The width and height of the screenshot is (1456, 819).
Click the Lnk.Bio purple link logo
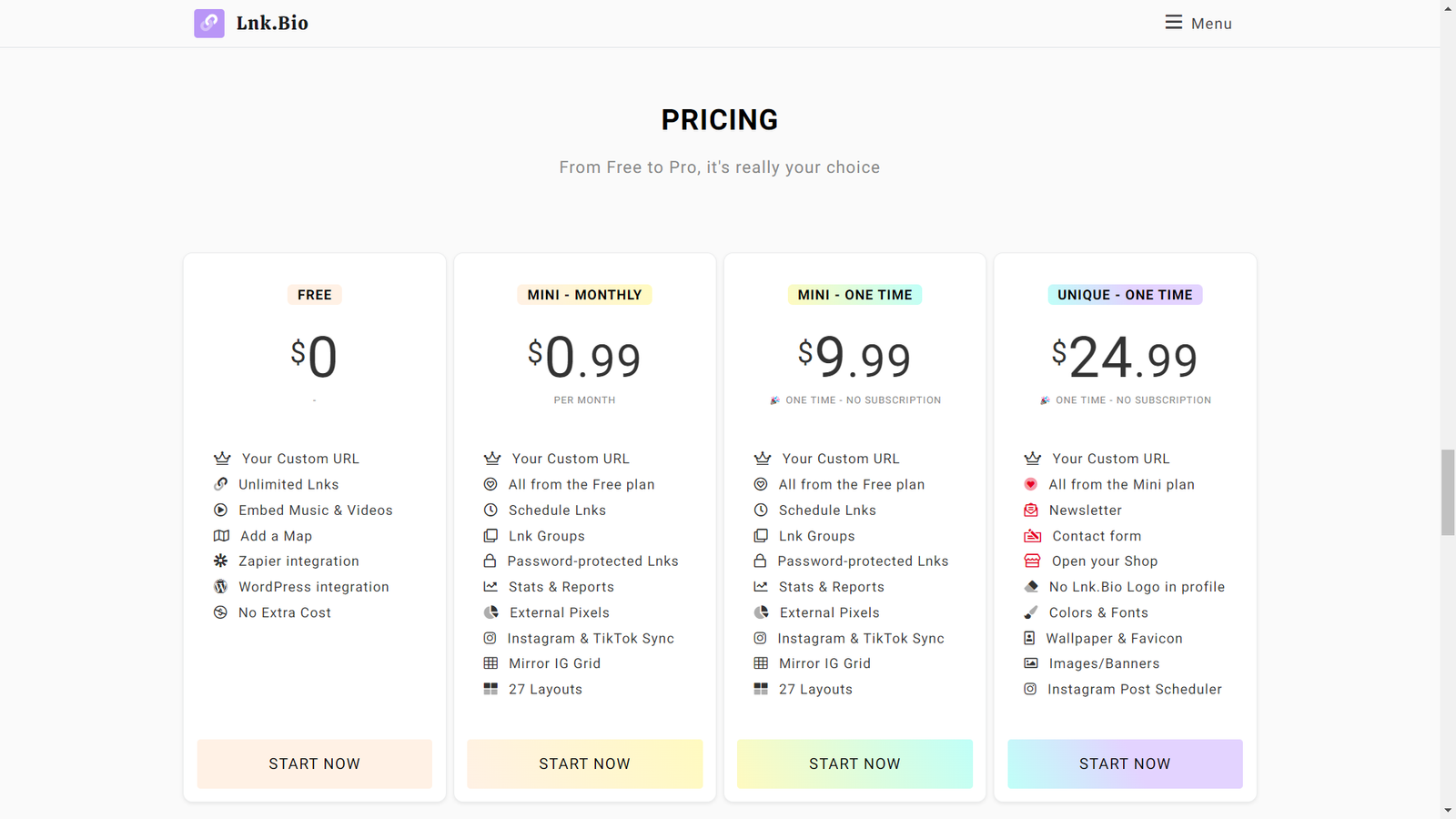point(209,23)
